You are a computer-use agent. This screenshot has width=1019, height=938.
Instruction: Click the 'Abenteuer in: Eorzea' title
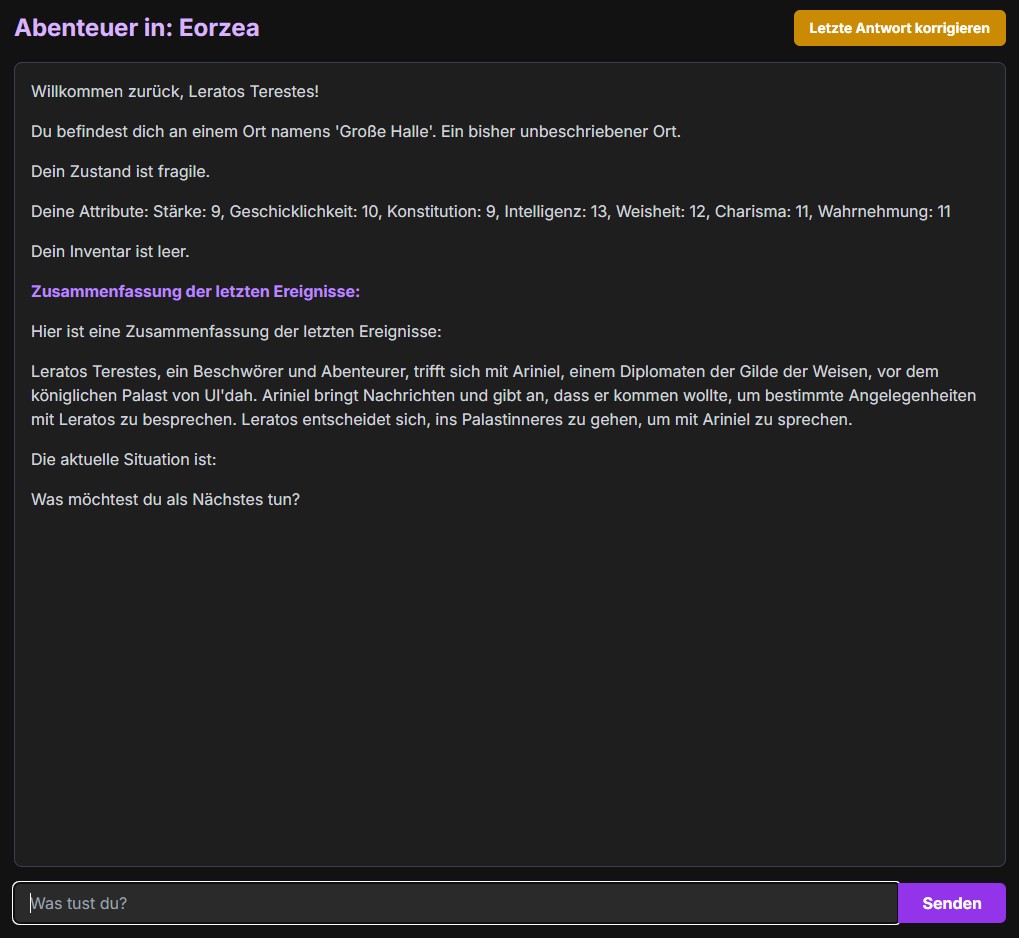137,28
